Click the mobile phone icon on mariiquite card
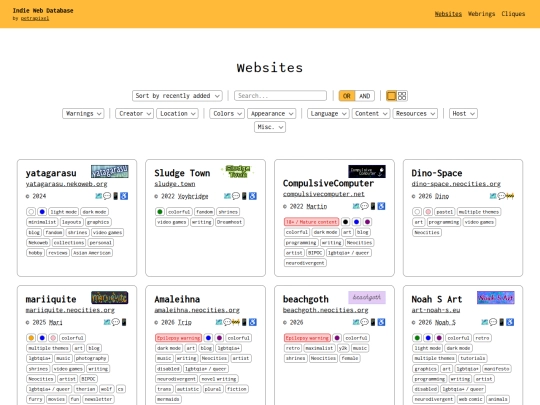Image resolution: width=540 pixels, height=405 pixels. (124, 322)
